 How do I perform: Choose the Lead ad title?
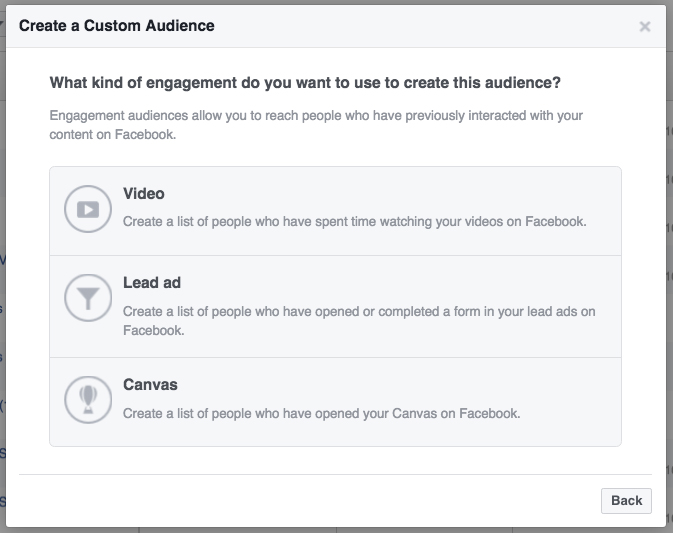(152, 283)
